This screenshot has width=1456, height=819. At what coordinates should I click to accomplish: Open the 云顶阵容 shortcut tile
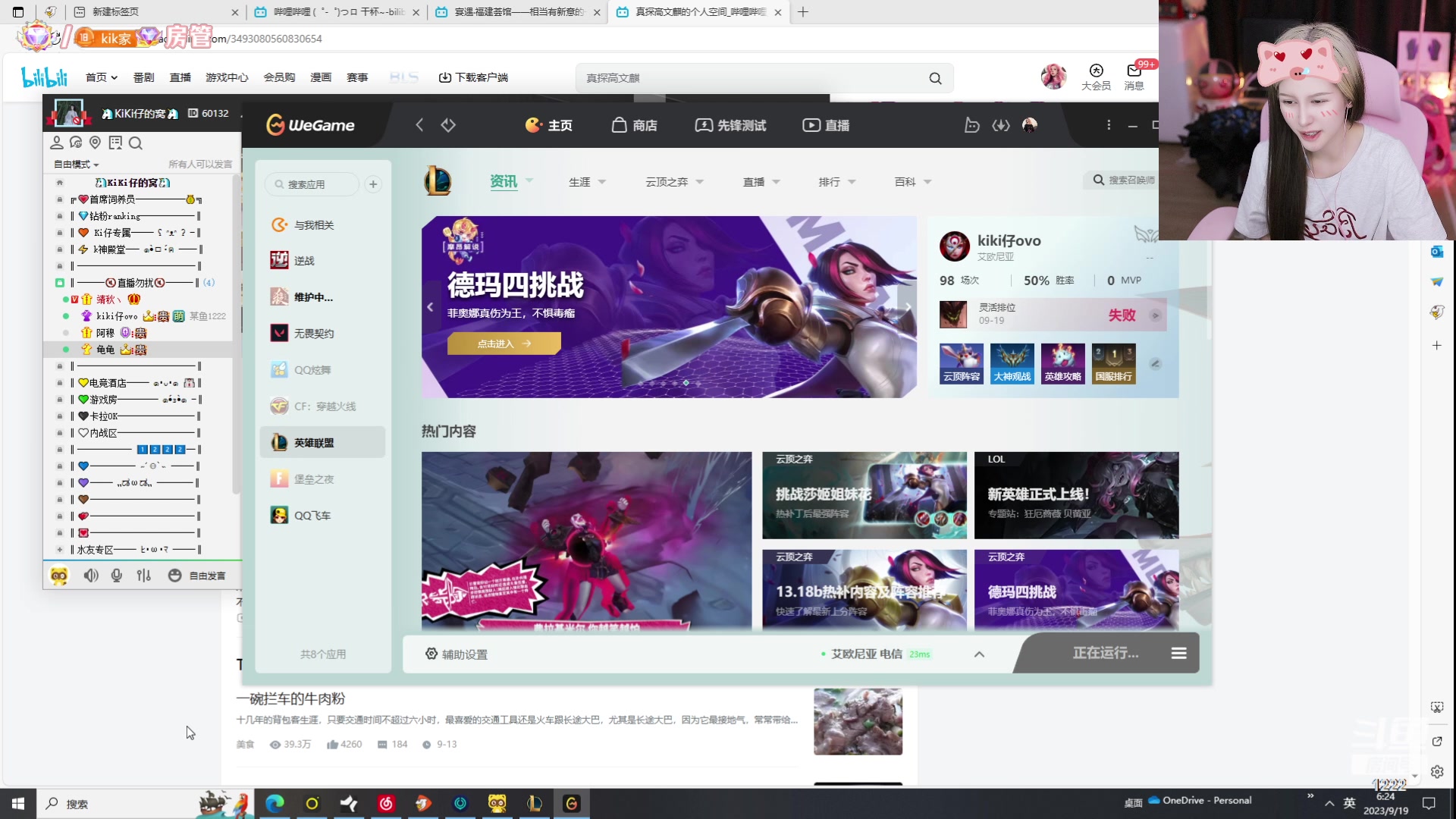[962, 363]
